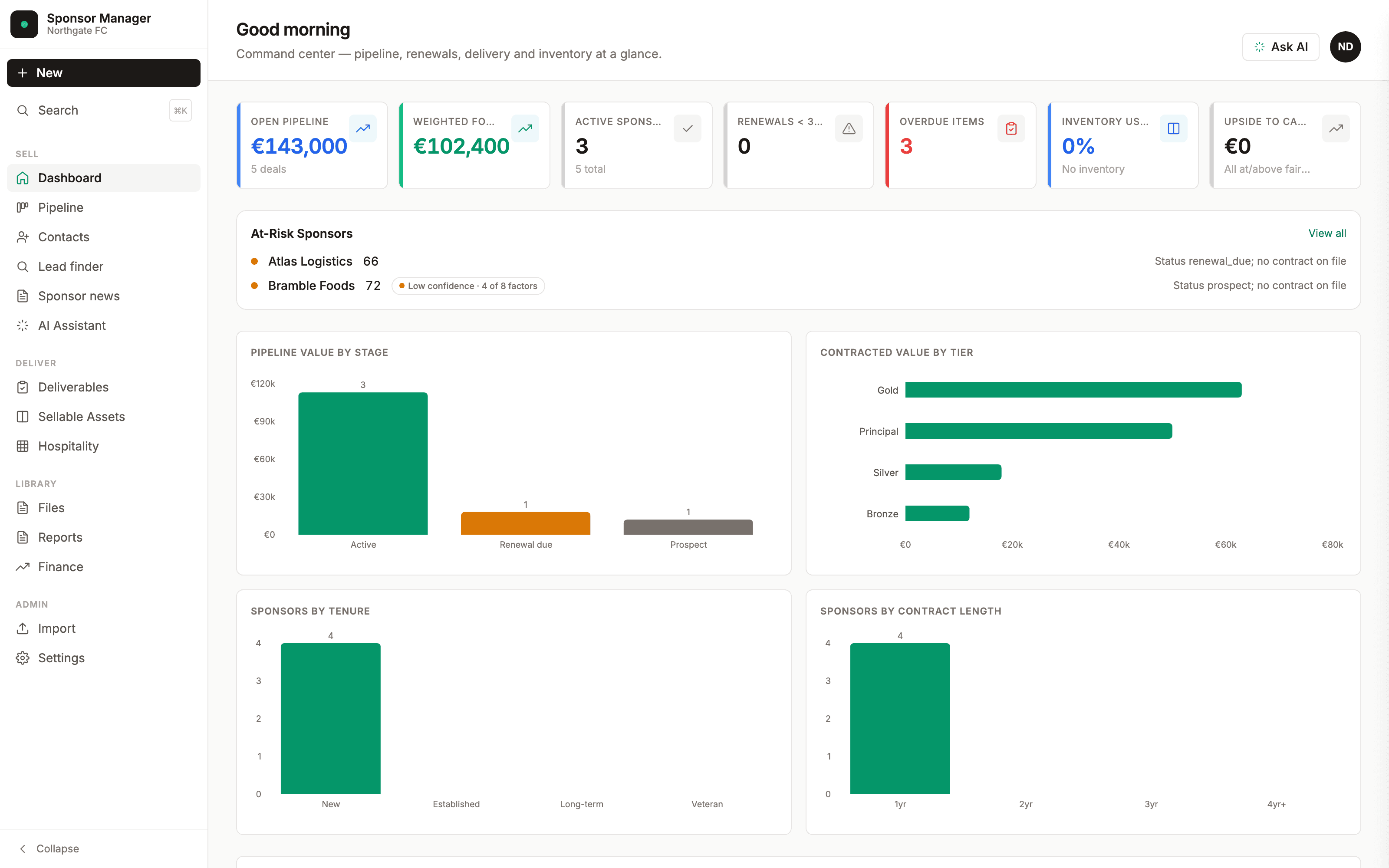Click the Upside to Card trend icon
This screenshot has height=868, width=1389.
tap(1336, 128)
